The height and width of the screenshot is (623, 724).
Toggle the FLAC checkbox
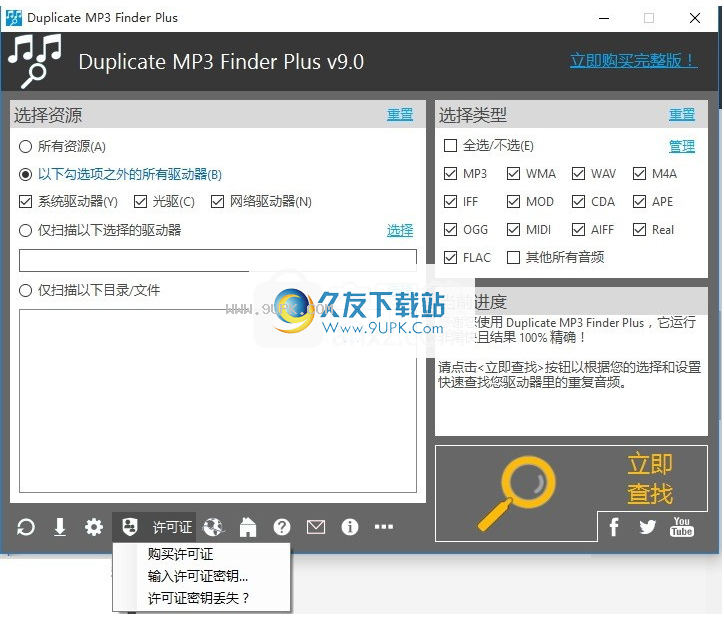(x=450, y=258)
